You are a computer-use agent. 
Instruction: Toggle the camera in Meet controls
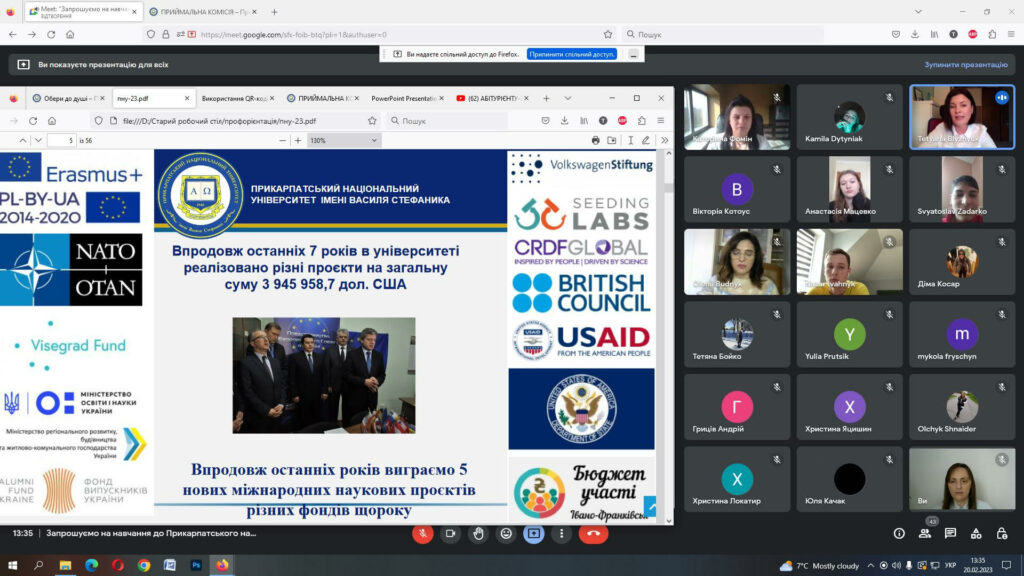point(451,534)
